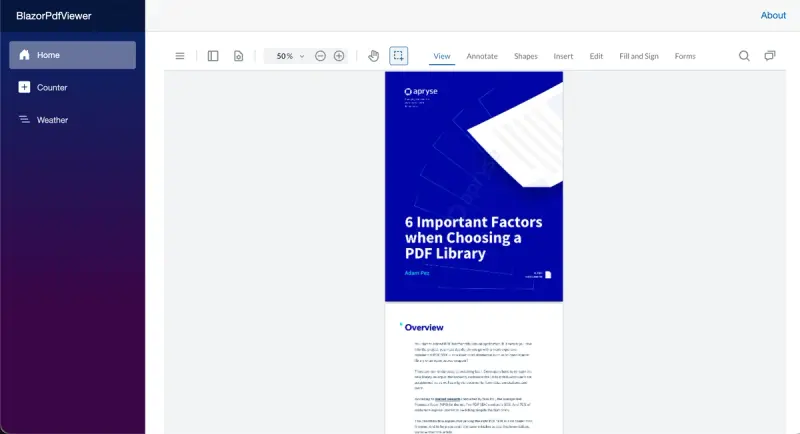This screenshot has width=800, height=434.
Task: Click the Overview heading in the document
Action: tap(423, 327)
